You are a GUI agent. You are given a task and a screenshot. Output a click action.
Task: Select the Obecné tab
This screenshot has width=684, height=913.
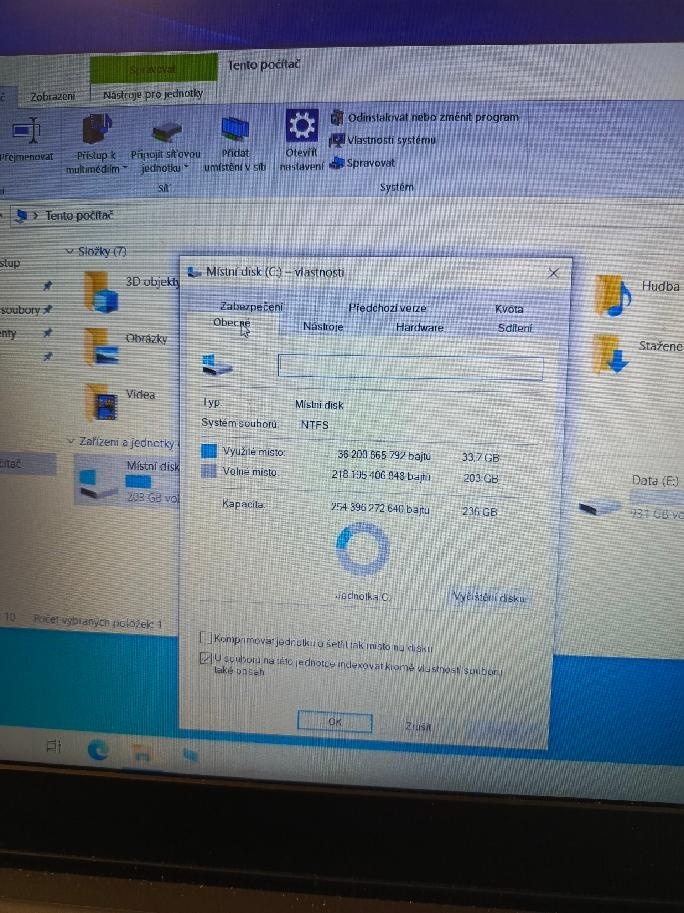click(x=232, y=323)
